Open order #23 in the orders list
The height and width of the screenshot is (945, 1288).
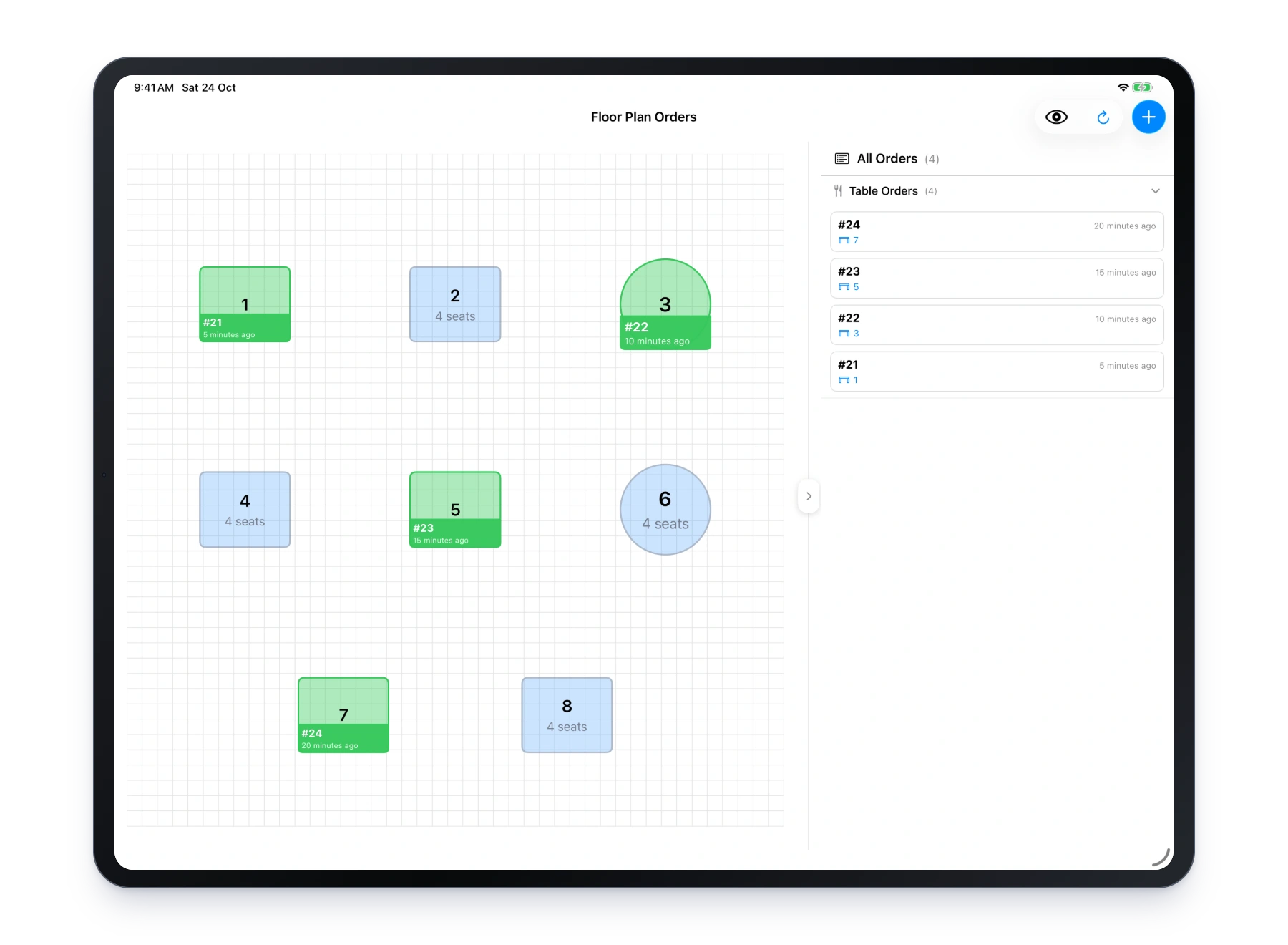pyautogui.click(x=997, y=278)
